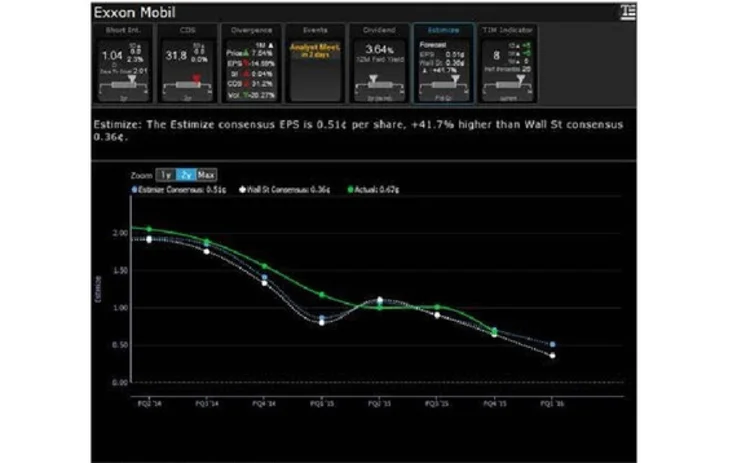
Task: Click the Analyst Meet in 2 days event
Action: coord(315,51)
